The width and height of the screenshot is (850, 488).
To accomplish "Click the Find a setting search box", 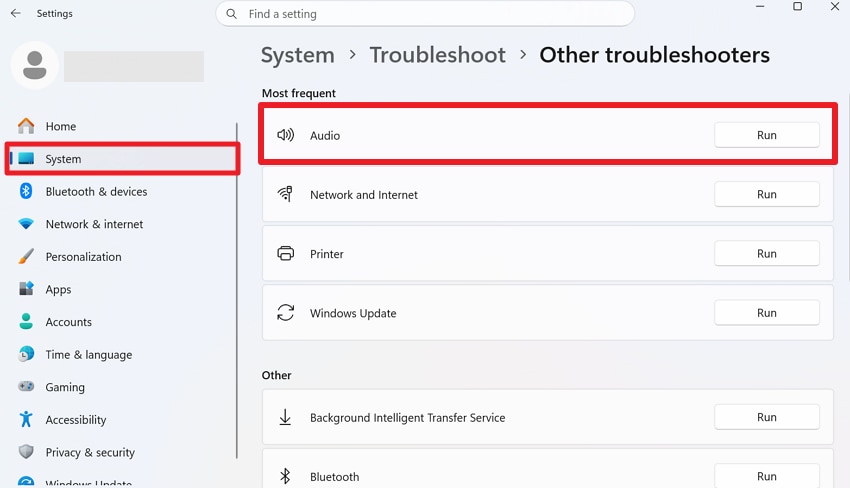I will (425, 14).
